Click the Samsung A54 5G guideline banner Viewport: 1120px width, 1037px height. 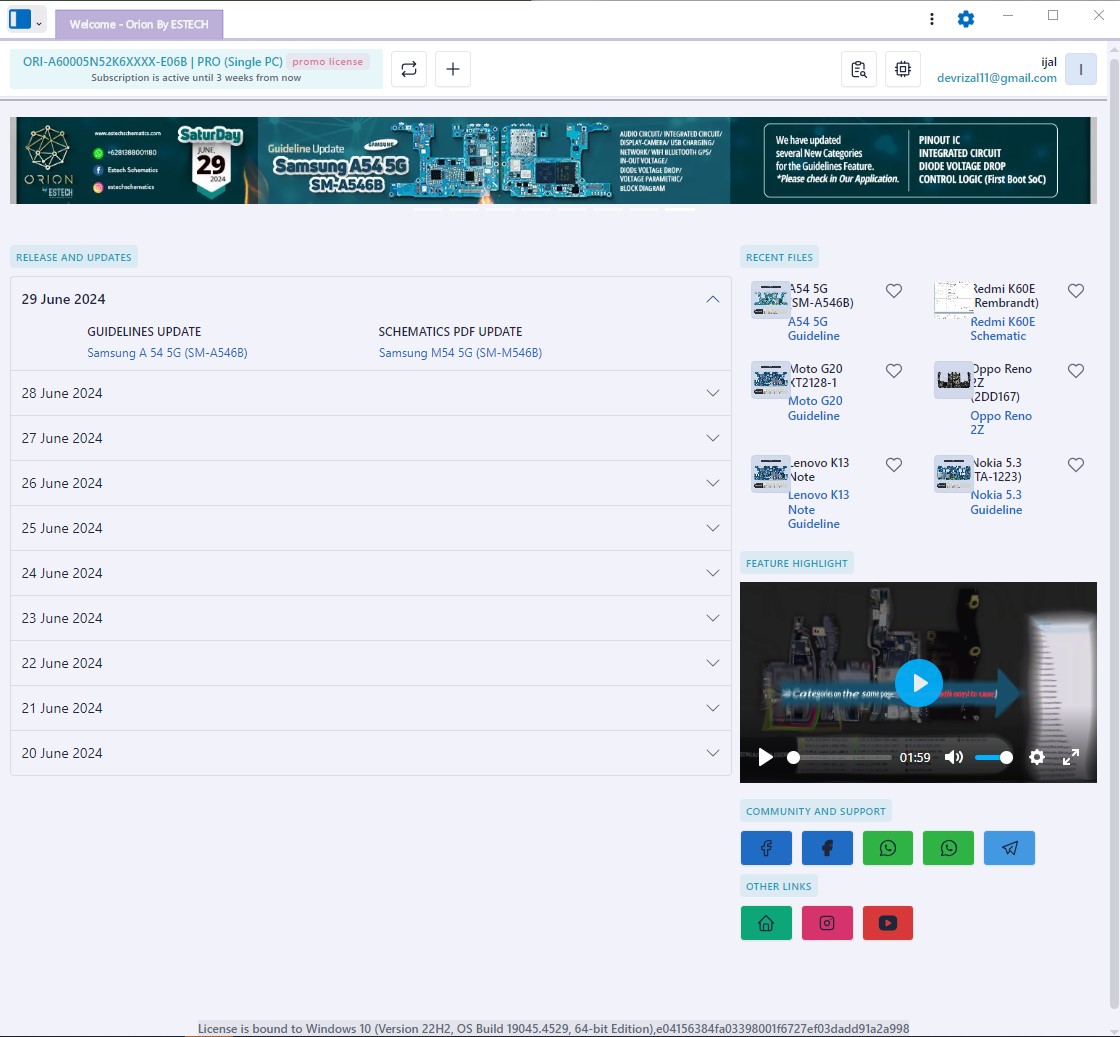[x=554, y=161]
